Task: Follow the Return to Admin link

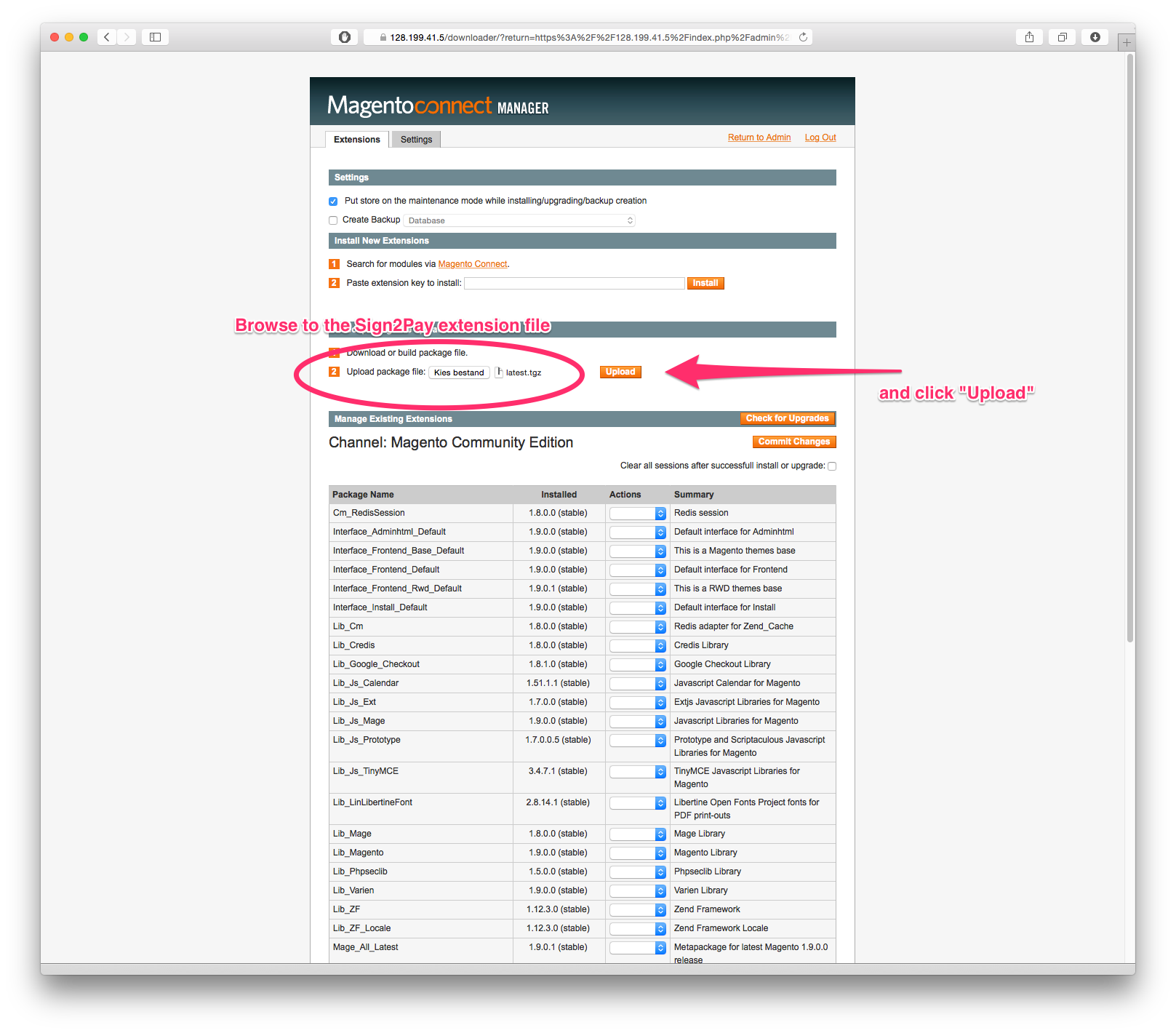Action: (759, 137)
